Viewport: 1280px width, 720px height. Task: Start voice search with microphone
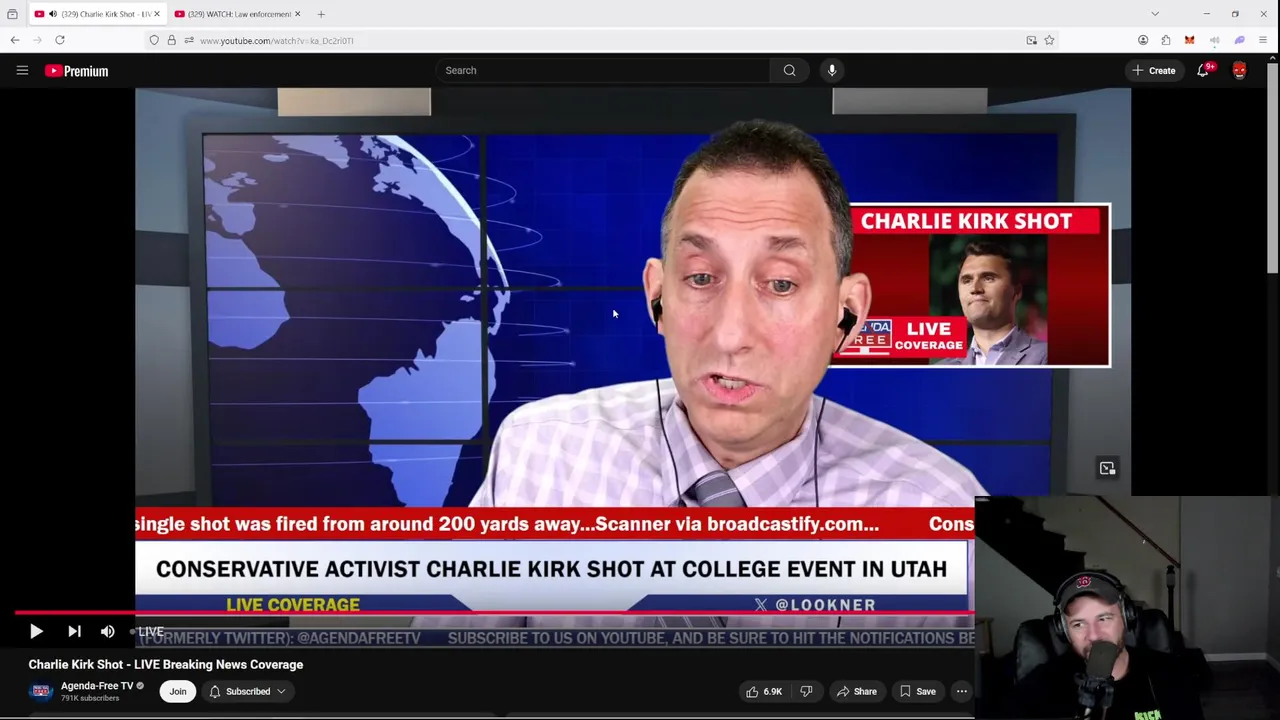(832, 70)
